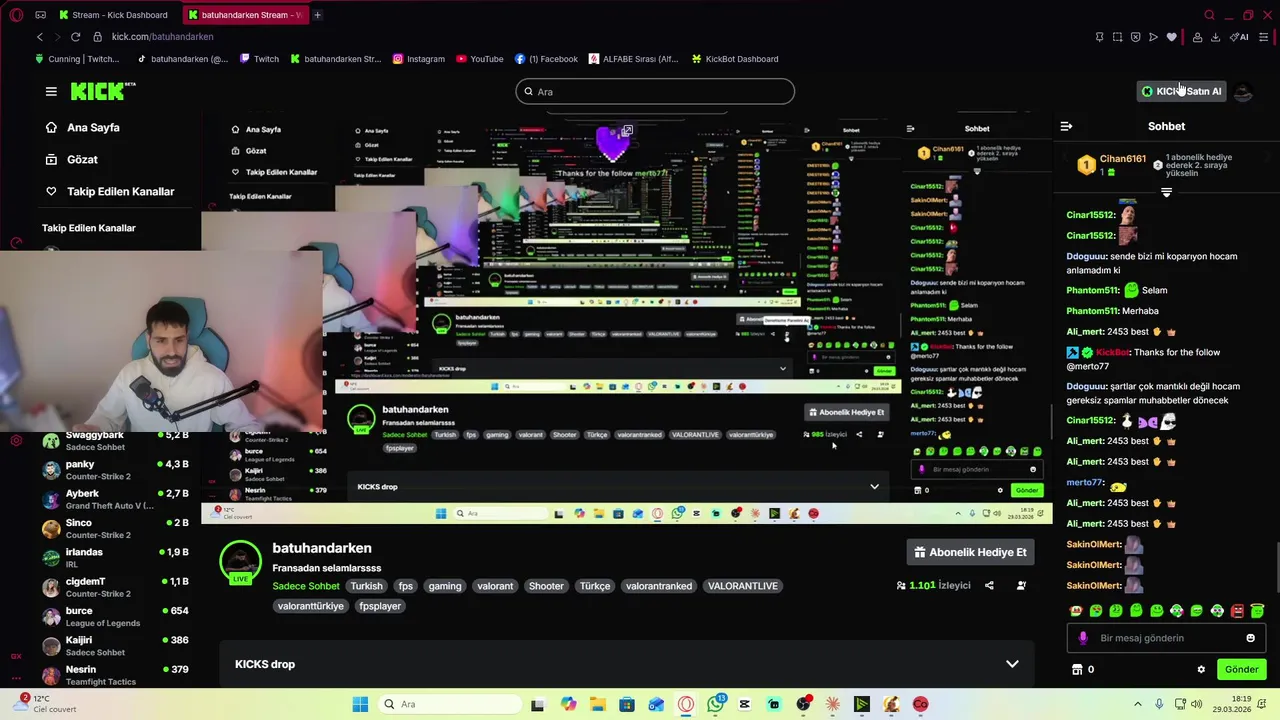Toggle the purple microphone in chat box
The height and width of the screenshot is (720, 1280).
click(x=1083, y=638)
